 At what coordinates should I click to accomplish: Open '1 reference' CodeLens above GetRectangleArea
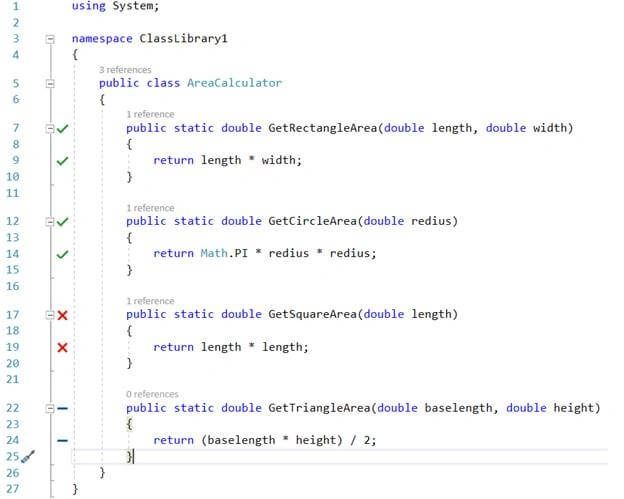150,115
